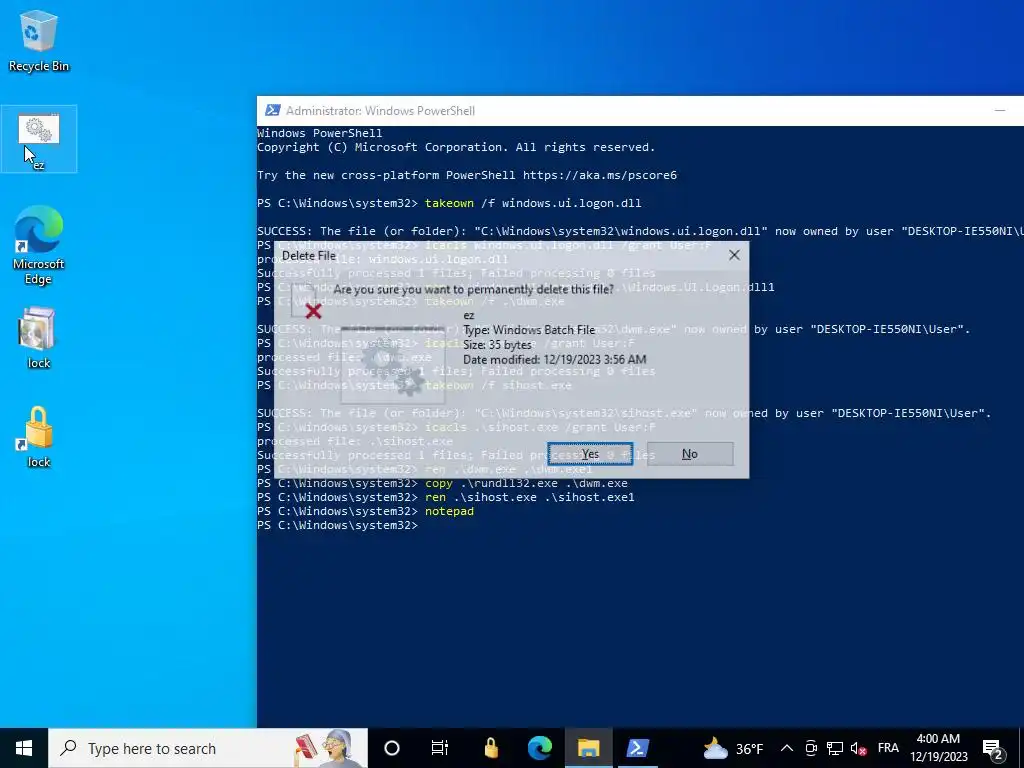
Task: Click the red X delete icon in dialog
Action: 313,312
